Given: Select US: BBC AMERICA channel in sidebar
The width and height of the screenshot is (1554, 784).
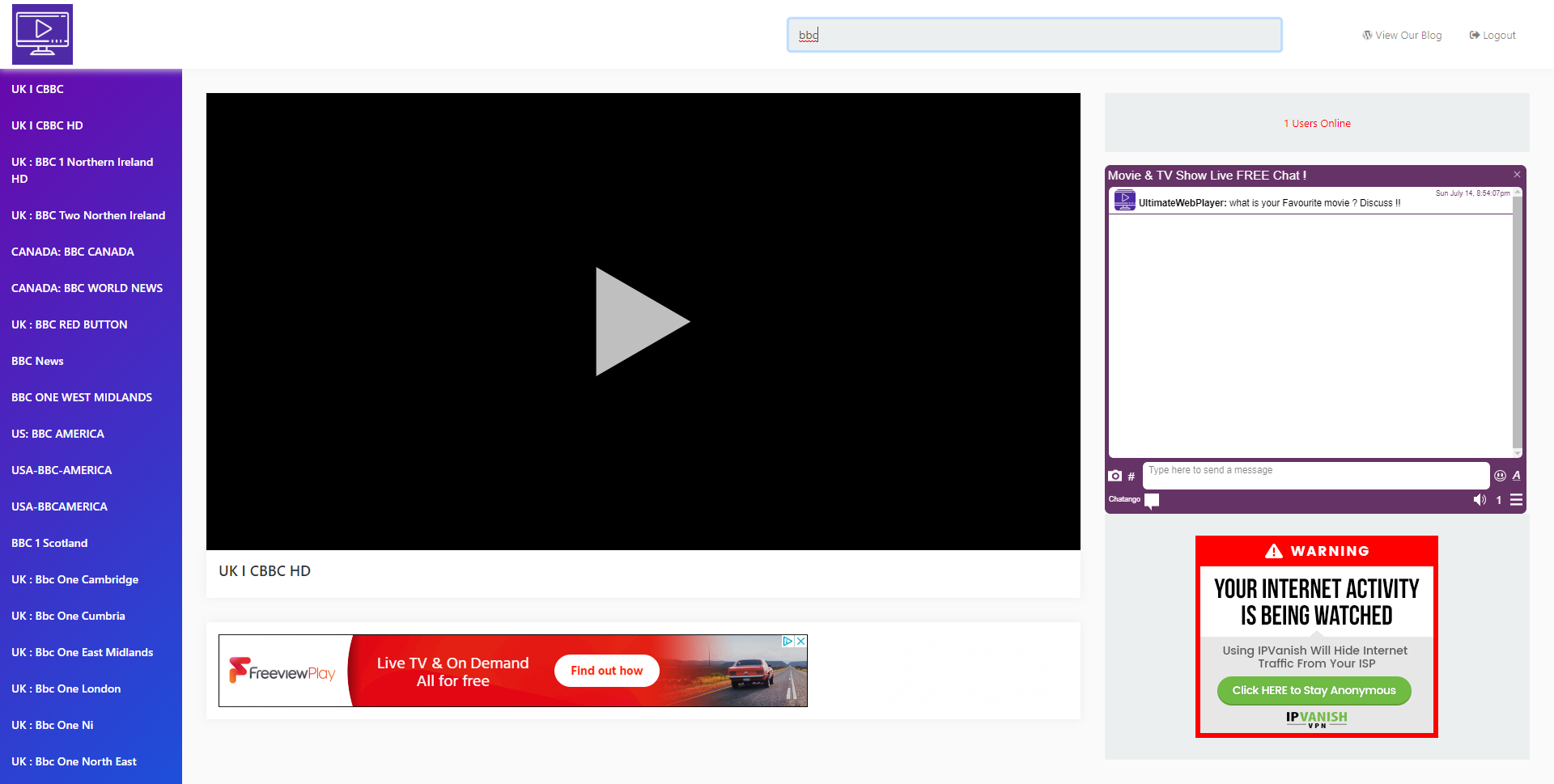Looking at the screenshot, I should tap(57, 434).
